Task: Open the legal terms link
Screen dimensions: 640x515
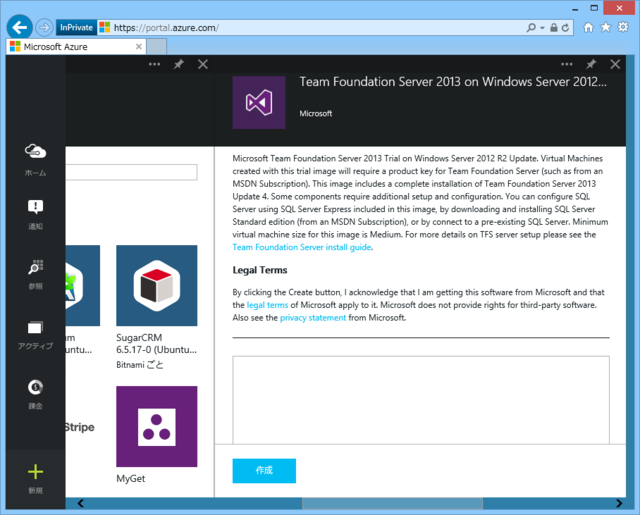Action: pos(267,305)
